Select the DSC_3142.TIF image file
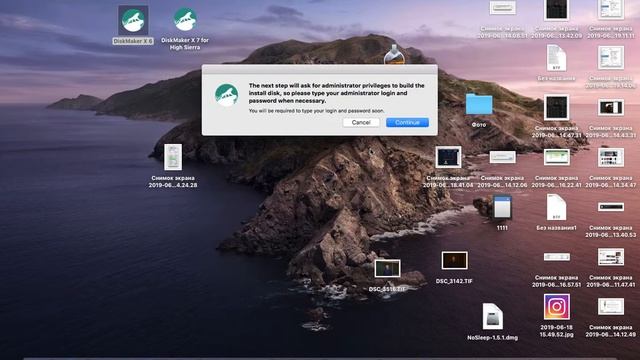The height and width of the screenshot is (360, 640). [454, 260]
